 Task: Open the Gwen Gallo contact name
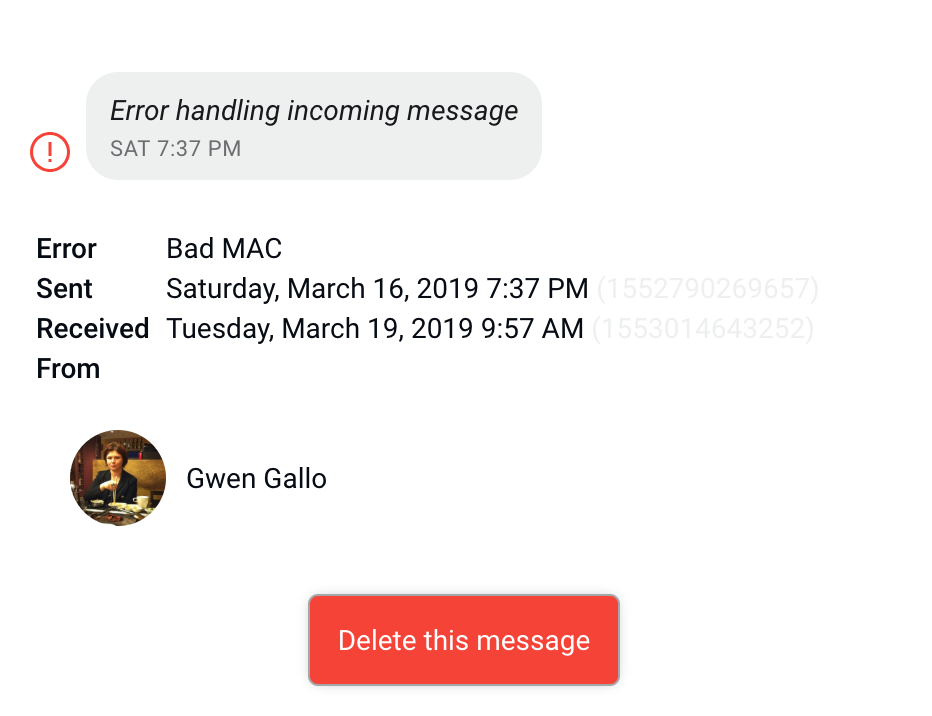[x=255, y=478]
